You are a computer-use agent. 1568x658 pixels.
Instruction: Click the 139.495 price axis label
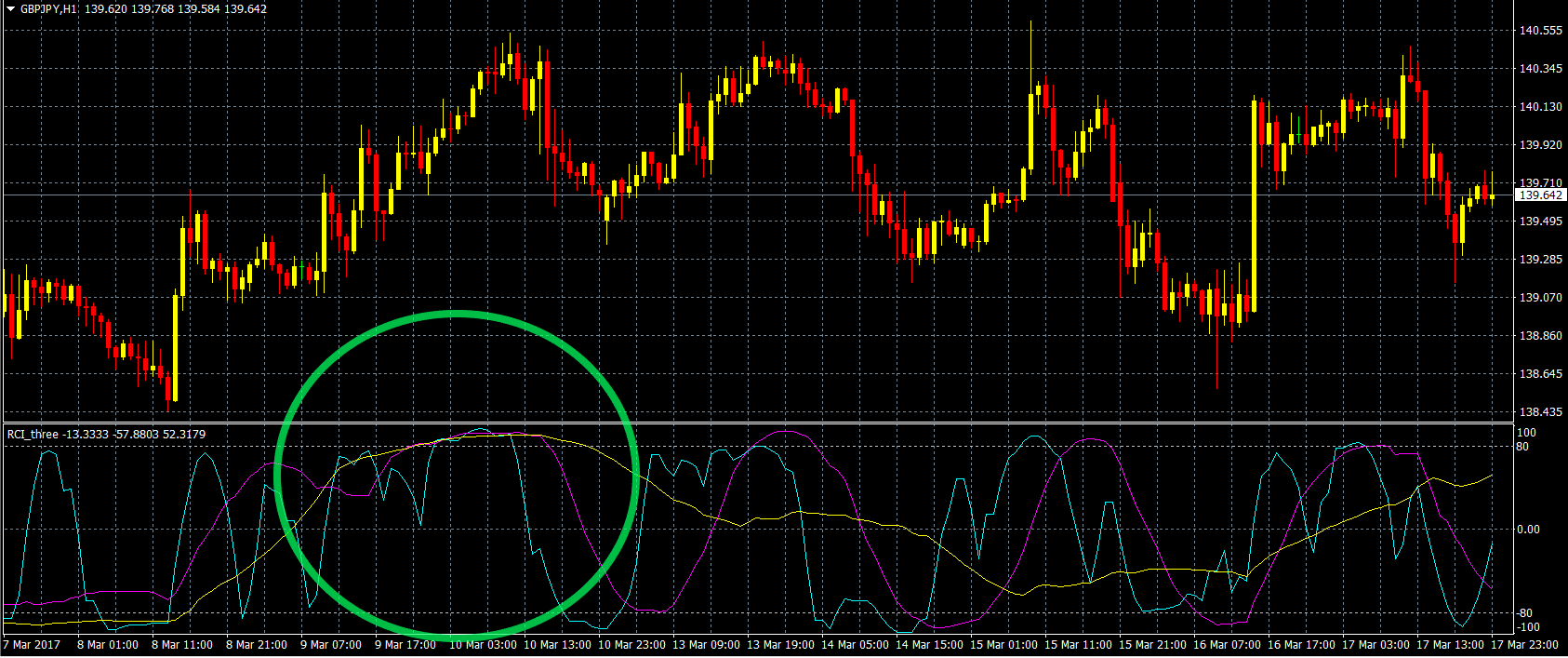coord(1540,222)
